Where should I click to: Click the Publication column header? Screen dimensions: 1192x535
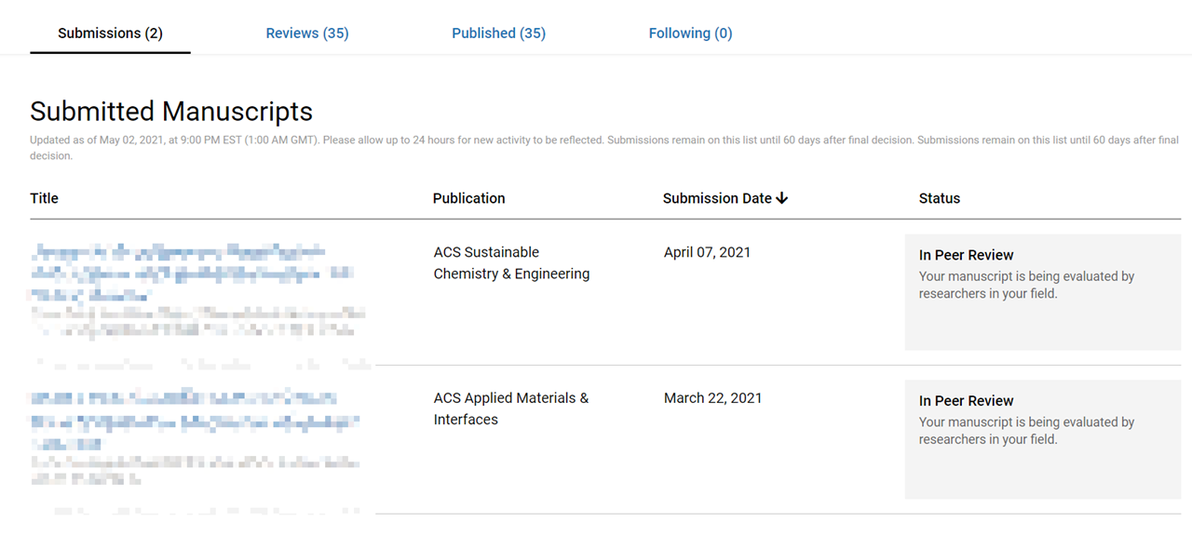[x=469, y=198]
